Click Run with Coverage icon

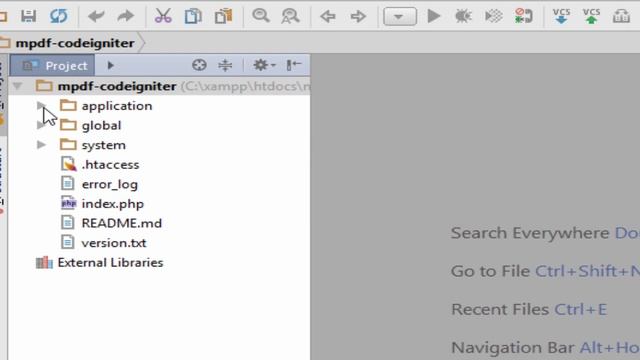coord(493,16)
